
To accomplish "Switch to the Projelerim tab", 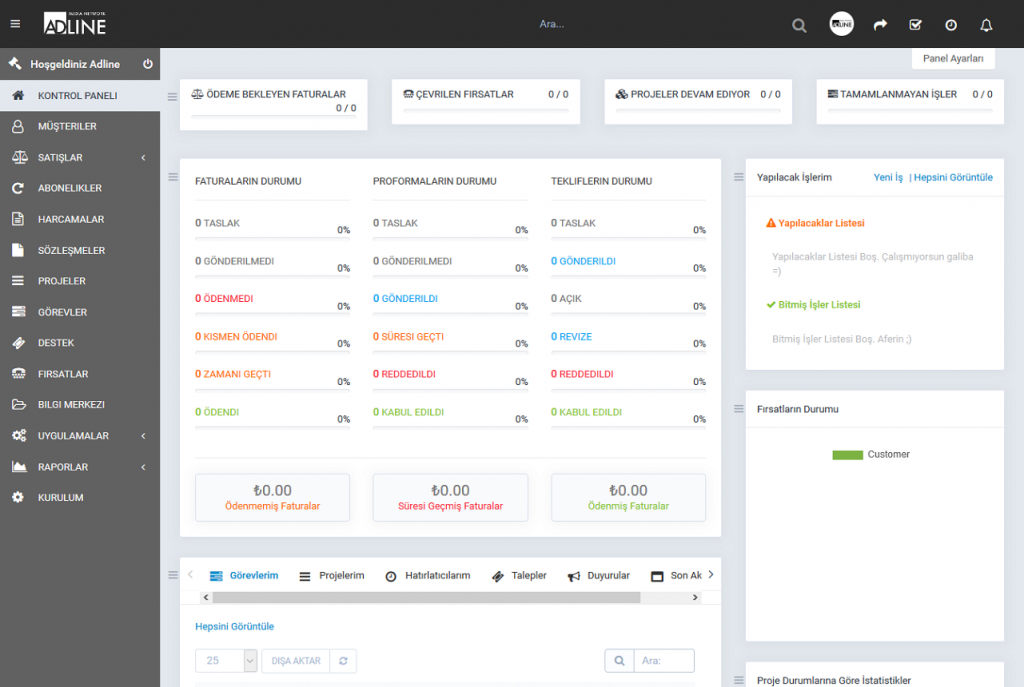I will tap(332, 576).
